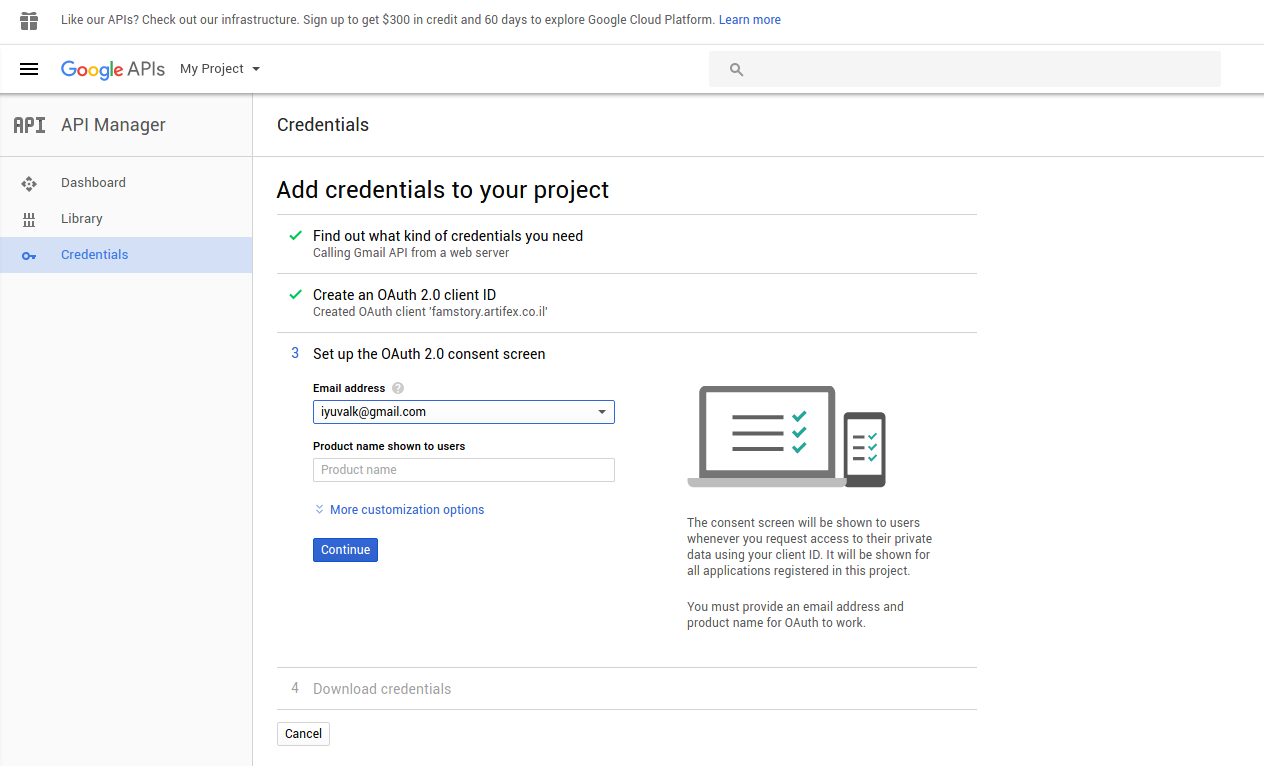
Task: Reopen the Create an OAuth 2.0 client ID step
Action: point(404,295)
